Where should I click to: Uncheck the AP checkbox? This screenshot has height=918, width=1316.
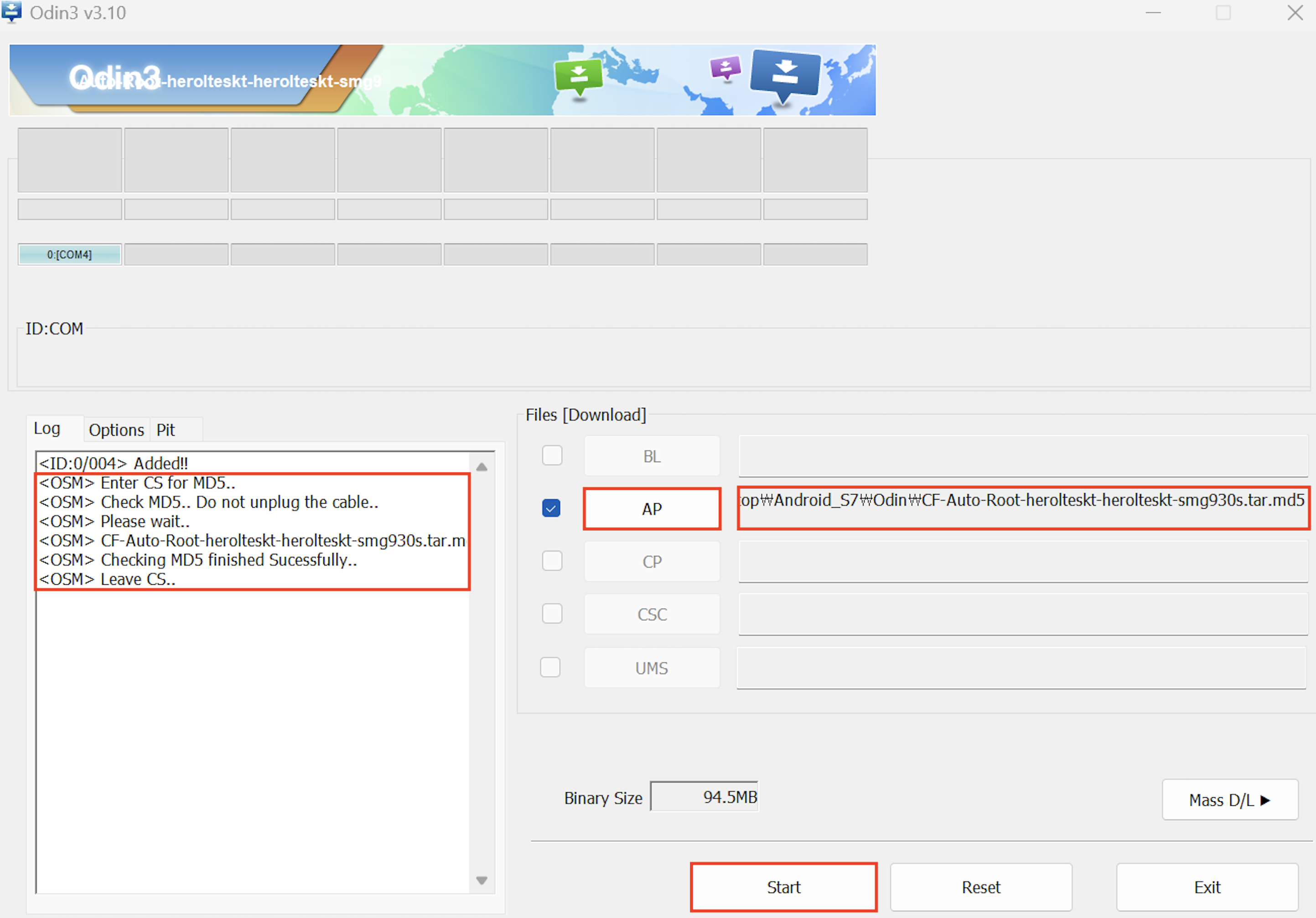tap(551, 508)
